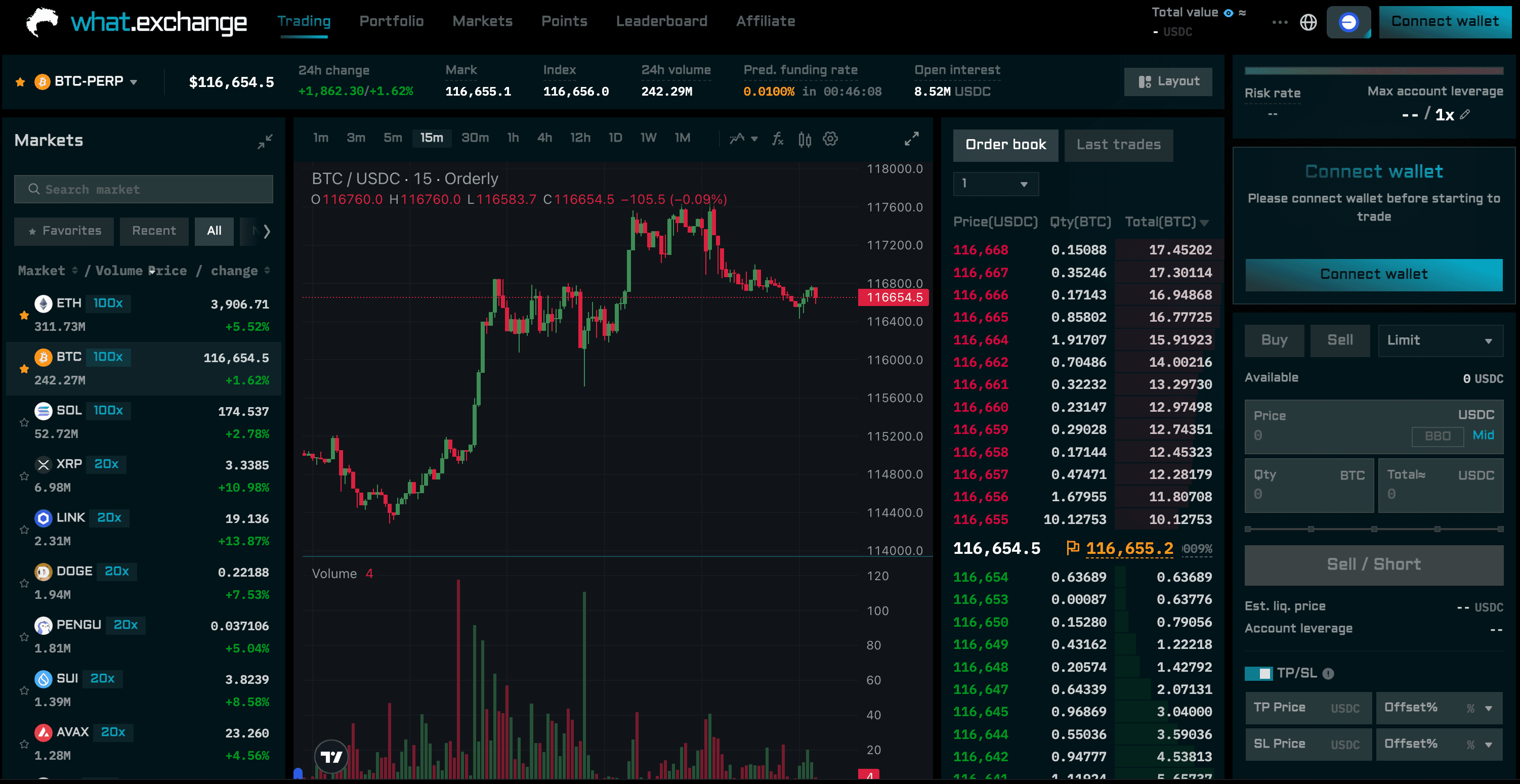Viewport: 1520px width, 784px height.
Task: Click the TradingView logo on chart
Action: 331,756
